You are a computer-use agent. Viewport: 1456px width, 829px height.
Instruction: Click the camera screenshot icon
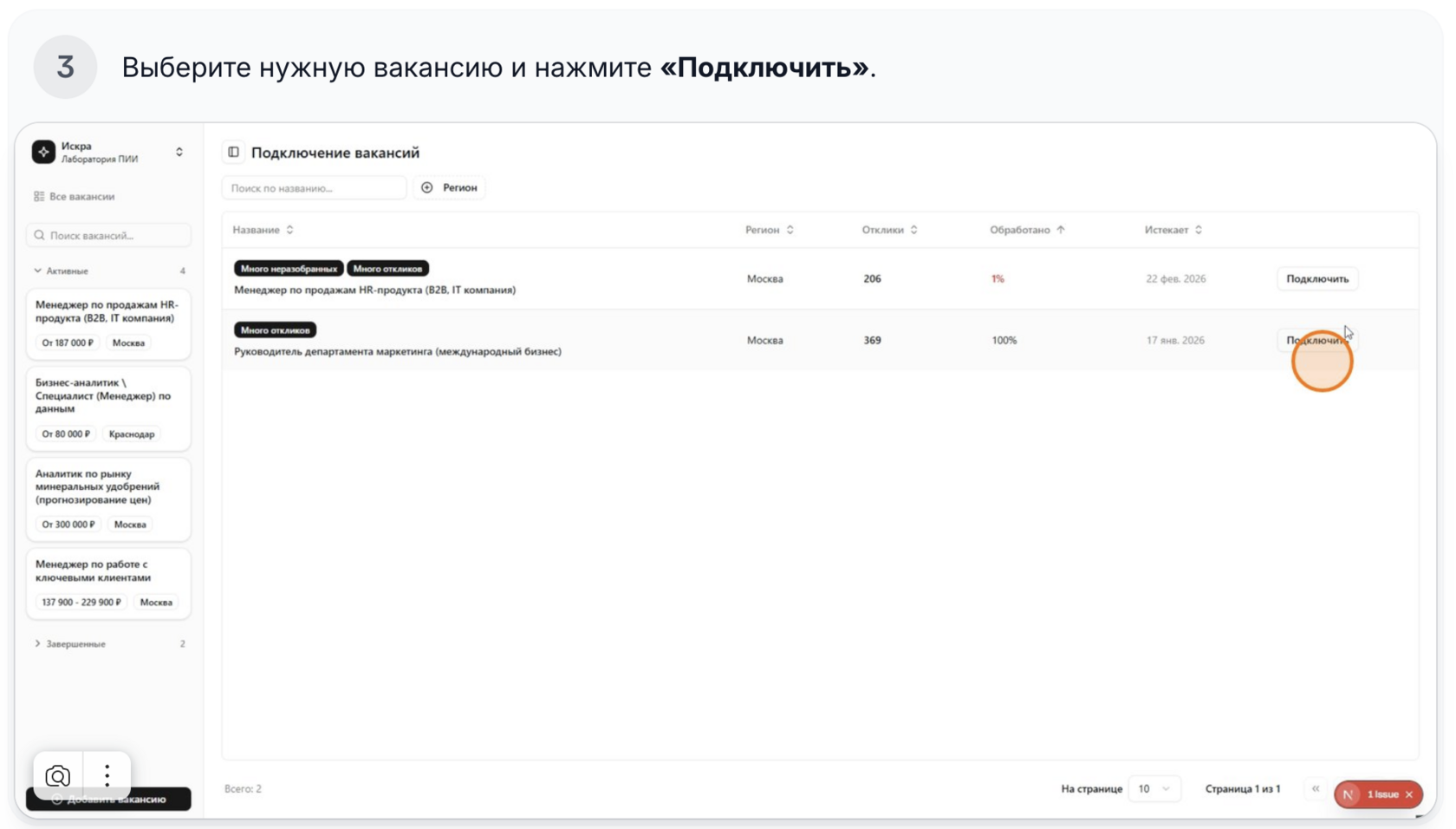(58, 775)
